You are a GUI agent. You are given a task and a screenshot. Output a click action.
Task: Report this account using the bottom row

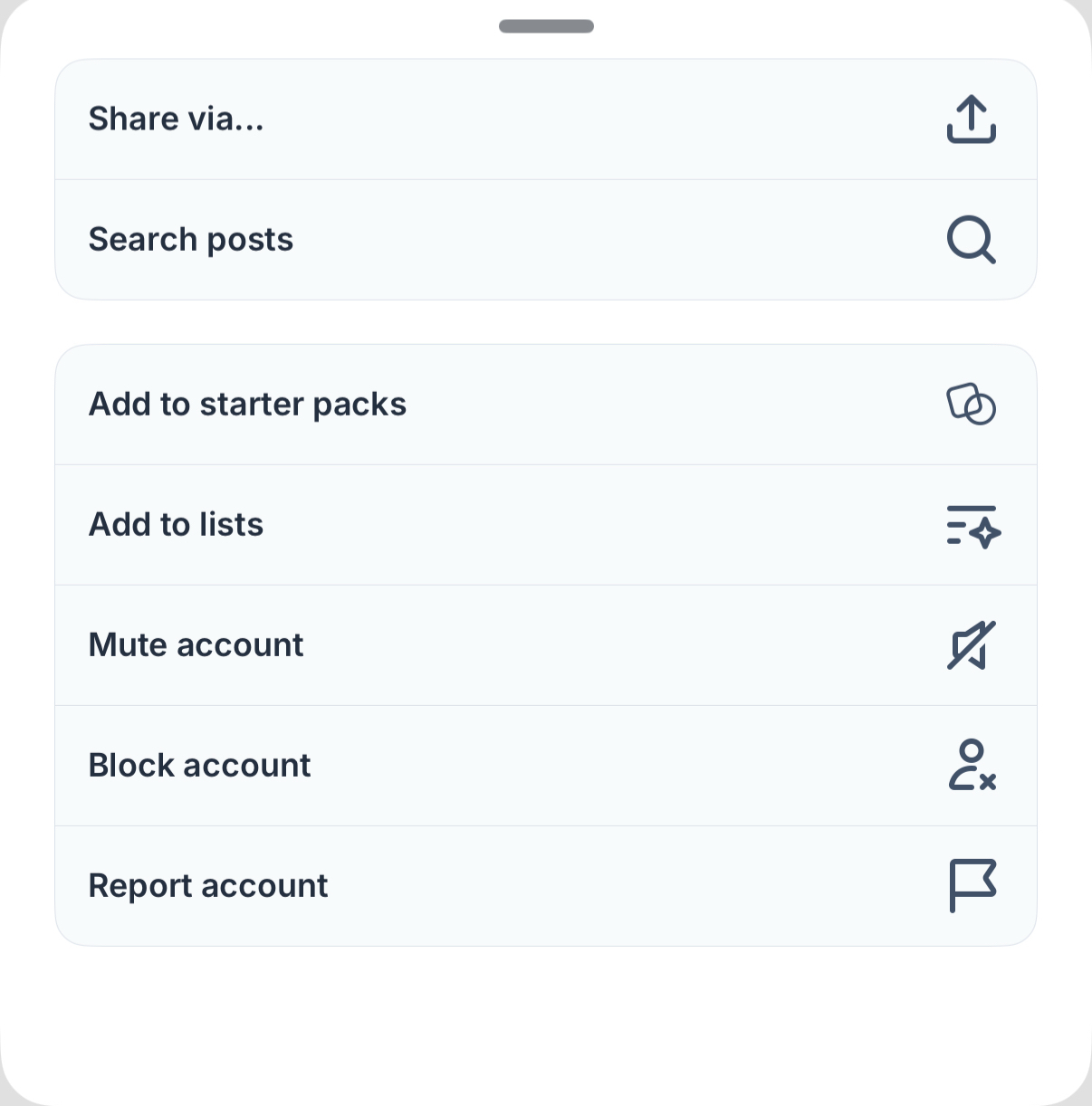545,886
